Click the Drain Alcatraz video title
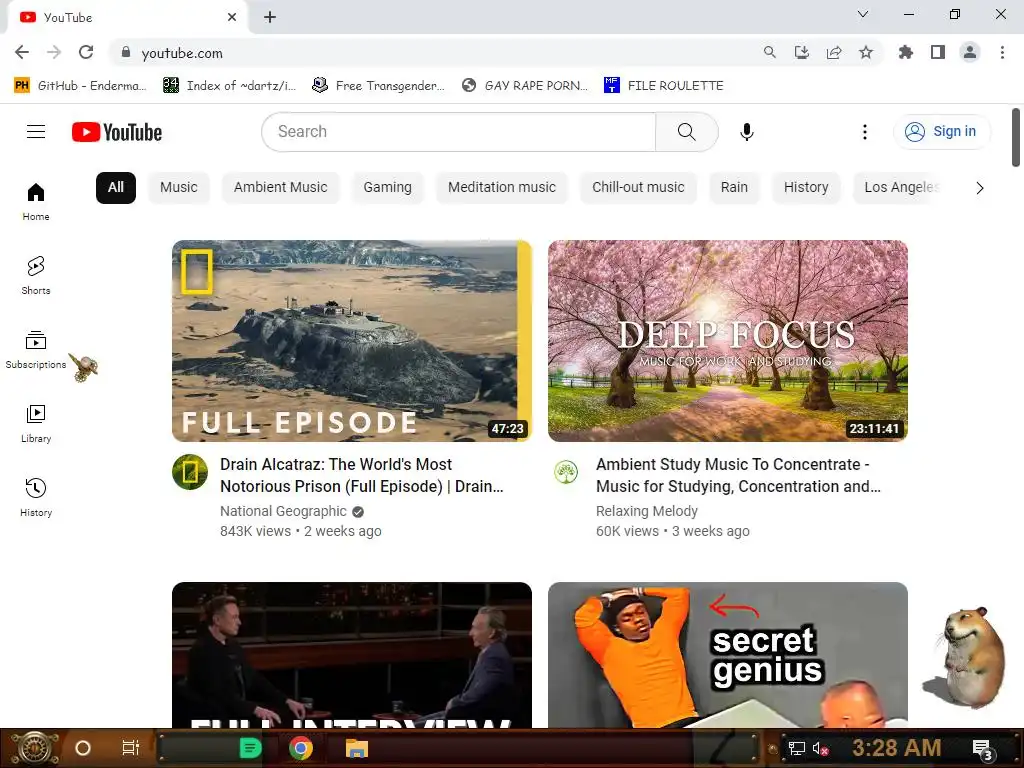 pos(362,475)
